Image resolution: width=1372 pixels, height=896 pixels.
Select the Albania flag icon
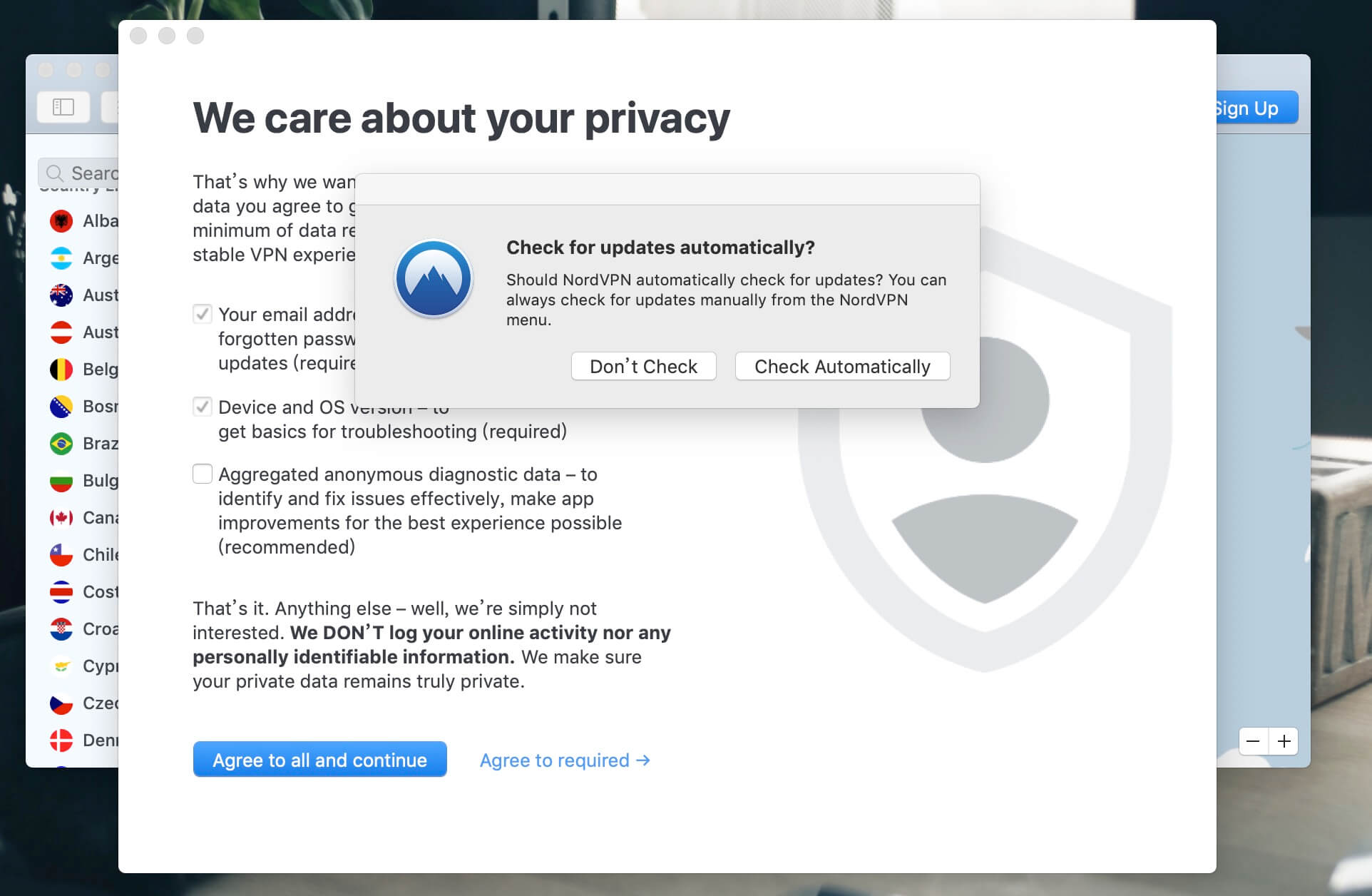(61, 221)
